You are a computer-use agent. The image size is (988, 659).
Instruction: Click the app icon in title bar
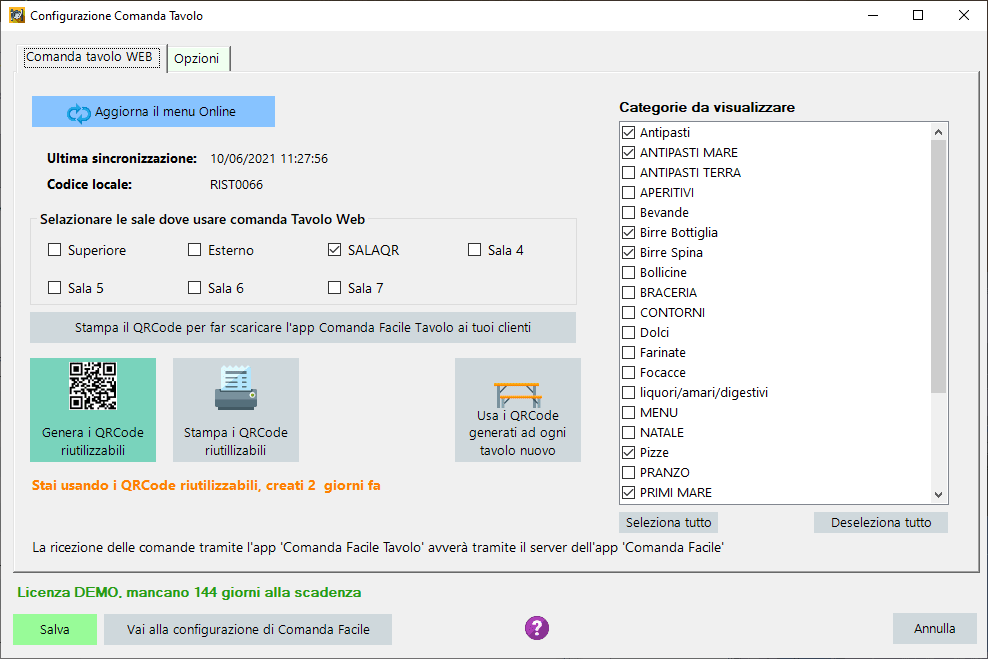point(16,15)
